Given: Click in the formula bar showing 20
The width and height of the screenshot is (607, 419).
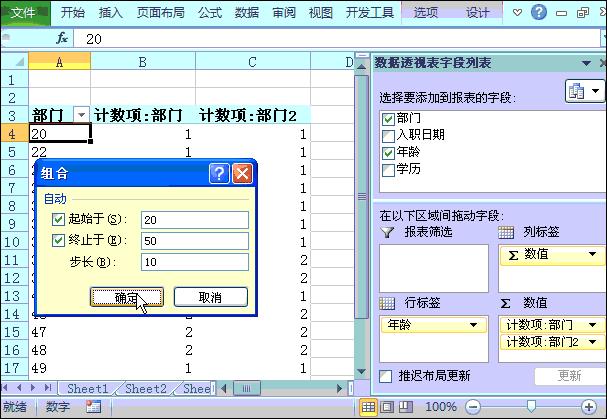Looking at the screenshot, I should [337, 39].
